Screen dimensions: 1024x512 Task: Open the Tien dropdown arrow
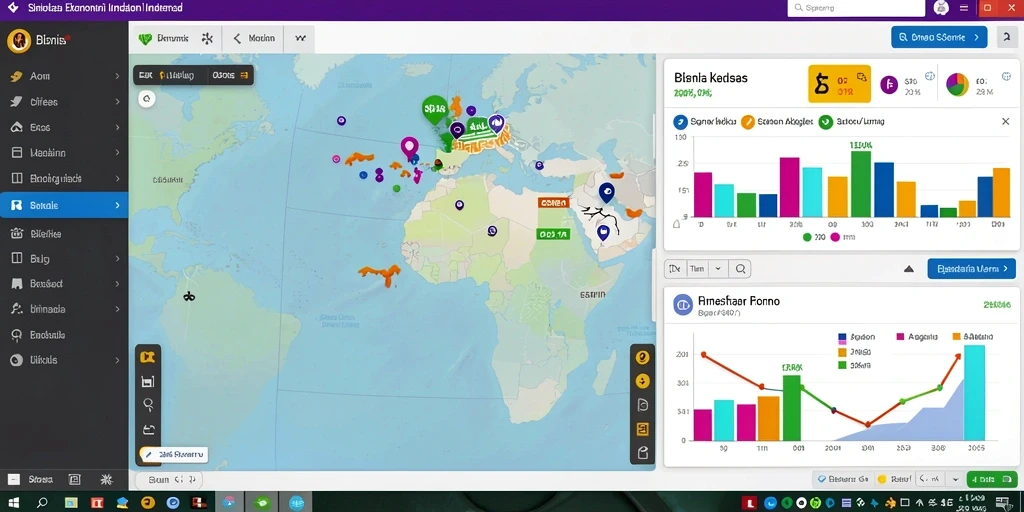click(x=718, y=268)
